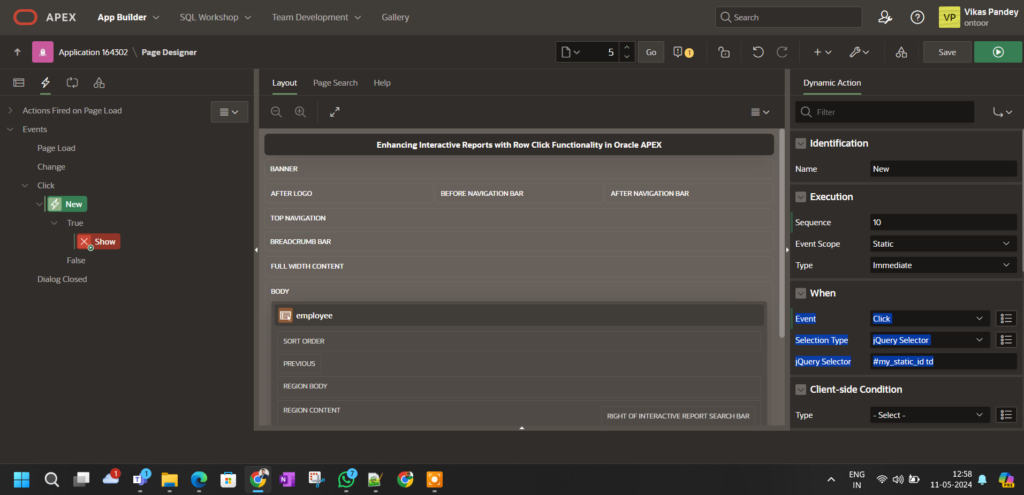Open the Help question mark icon

pos(917,17)
